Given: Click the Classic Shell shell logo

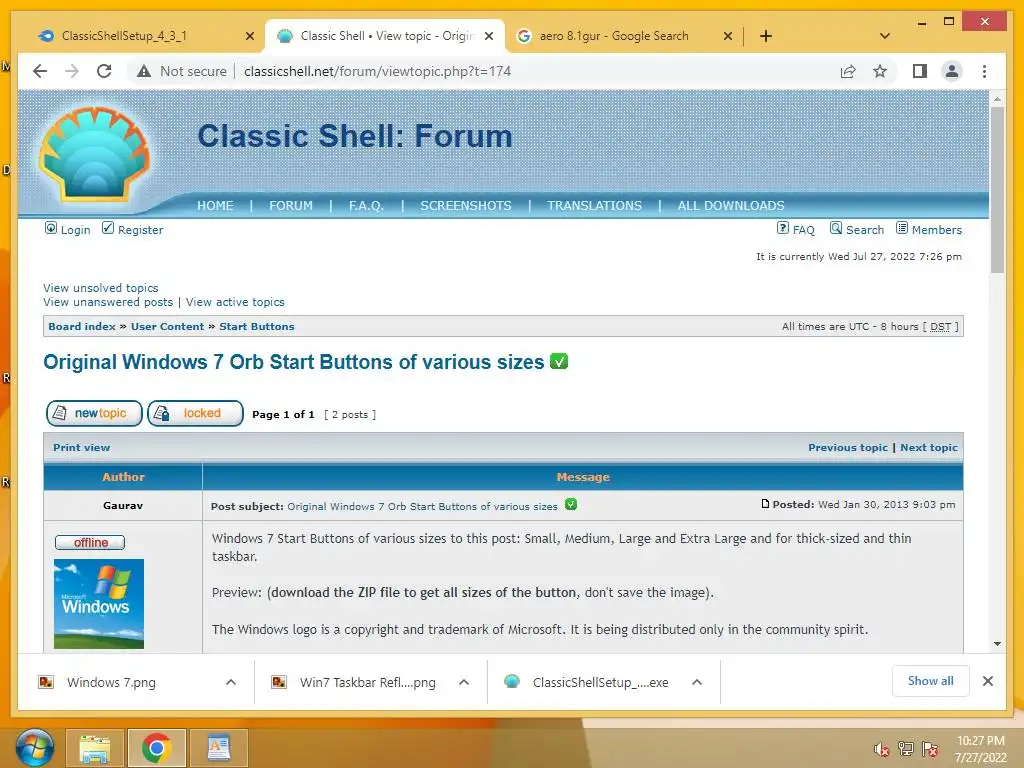Looking at the screenshot, I should point(94,155).
